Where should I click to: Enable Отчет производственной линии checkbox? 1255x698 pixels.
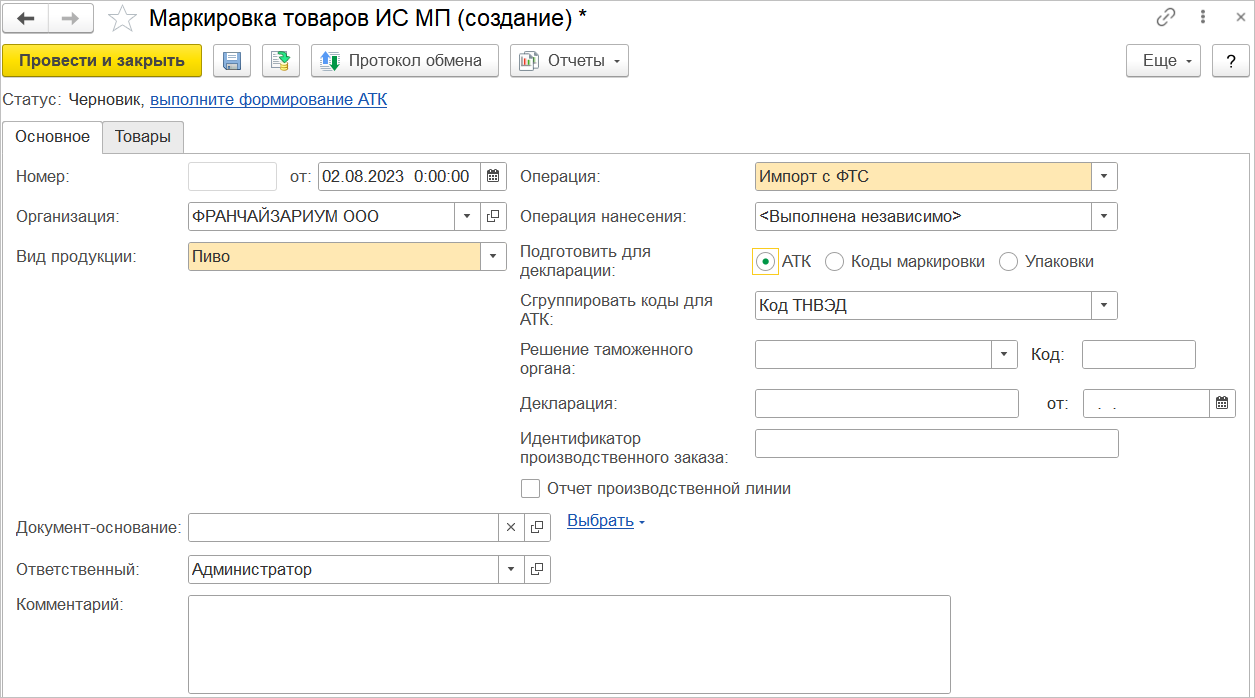click(531, 489)
